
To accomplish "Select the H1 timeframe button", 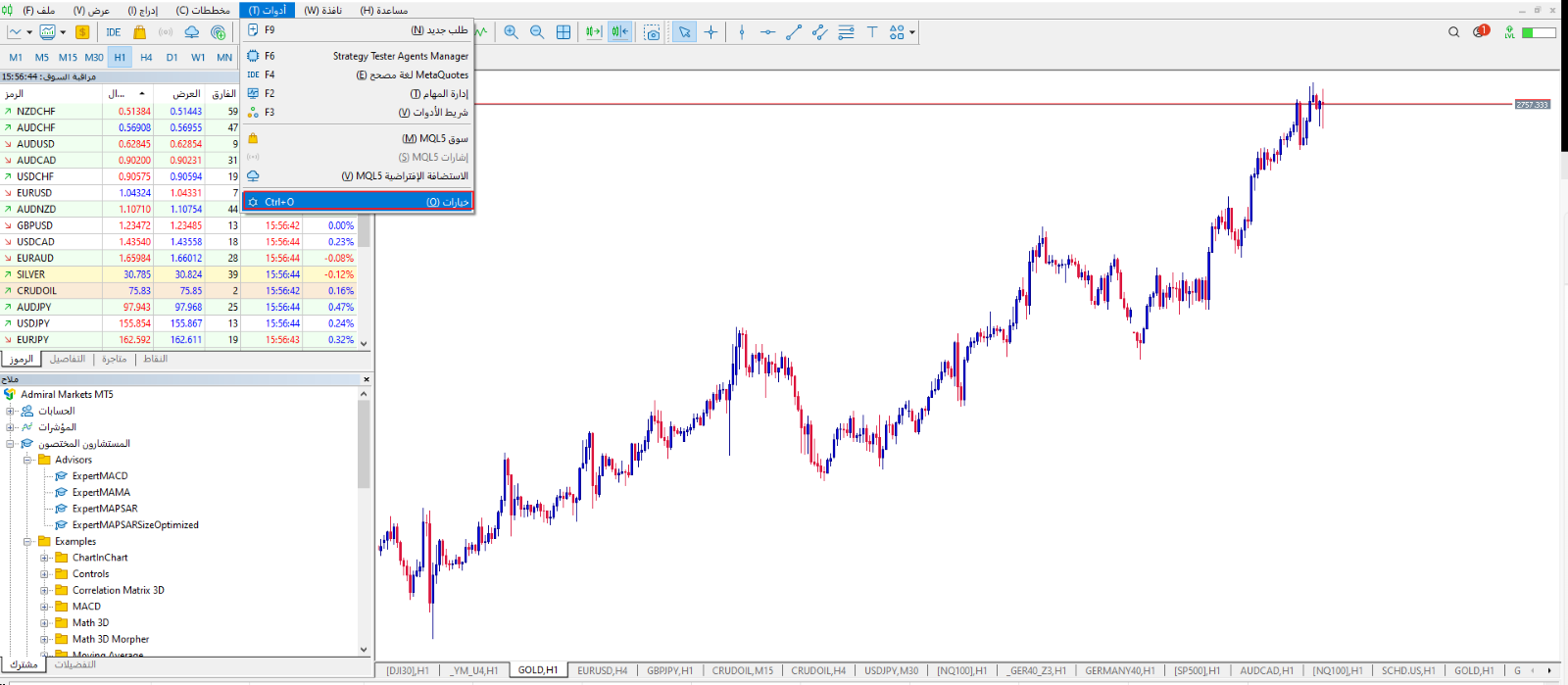I will [120, 57].
